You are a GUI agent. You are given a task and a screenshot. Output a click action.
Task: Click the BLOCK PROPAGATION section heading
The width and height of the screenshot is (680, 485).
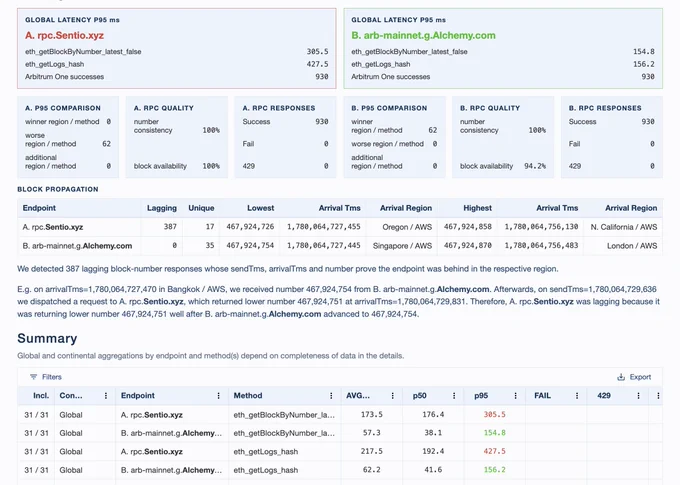click(58, 189)
